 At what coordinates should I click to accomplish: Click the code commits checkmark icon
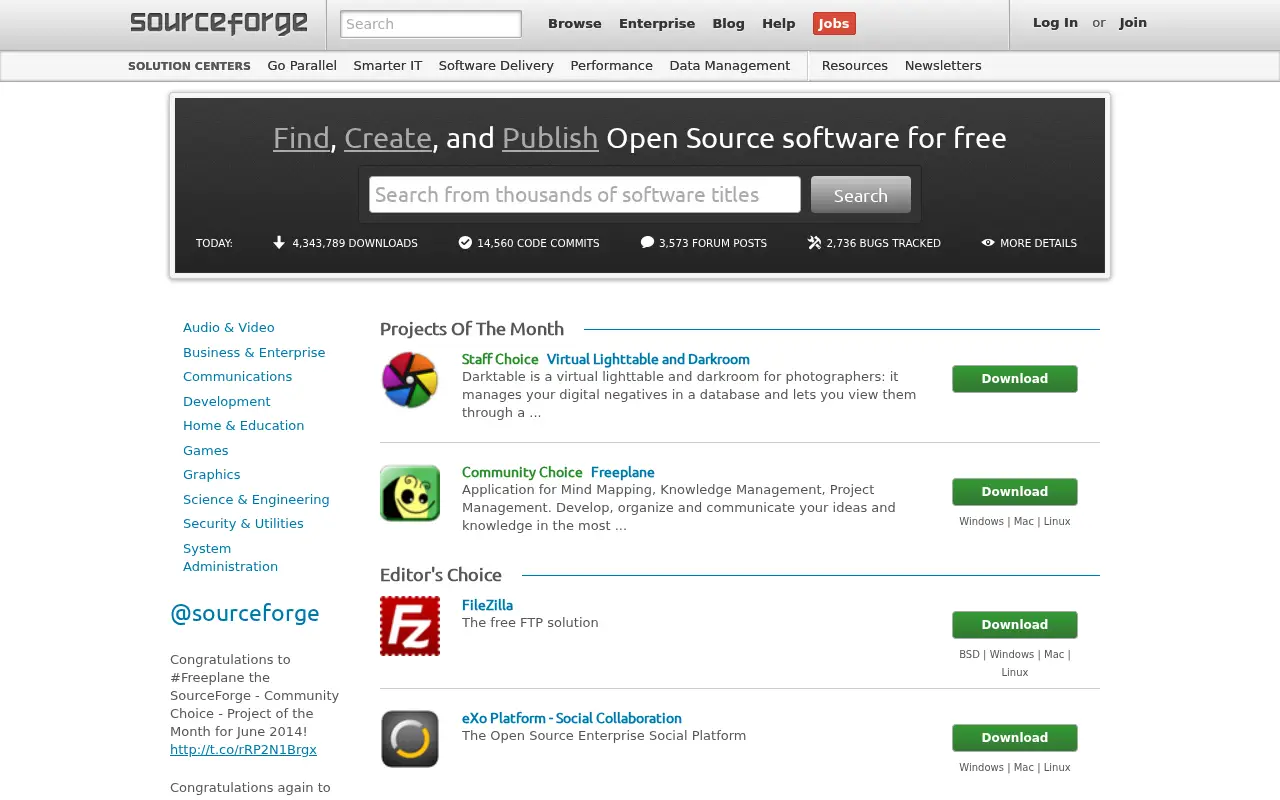point(465,242)
